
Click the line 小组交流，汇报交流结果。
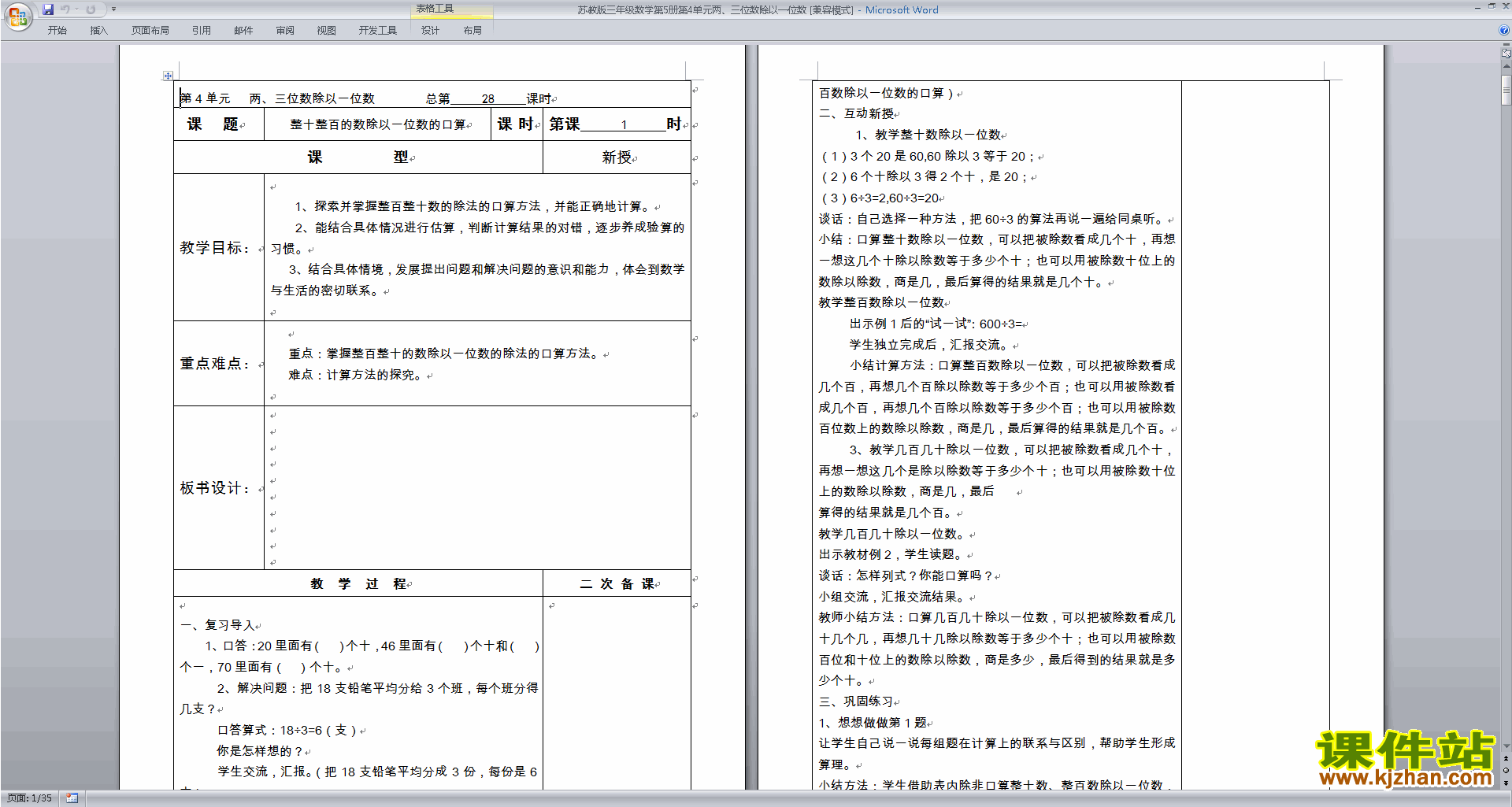click(894, 597)
